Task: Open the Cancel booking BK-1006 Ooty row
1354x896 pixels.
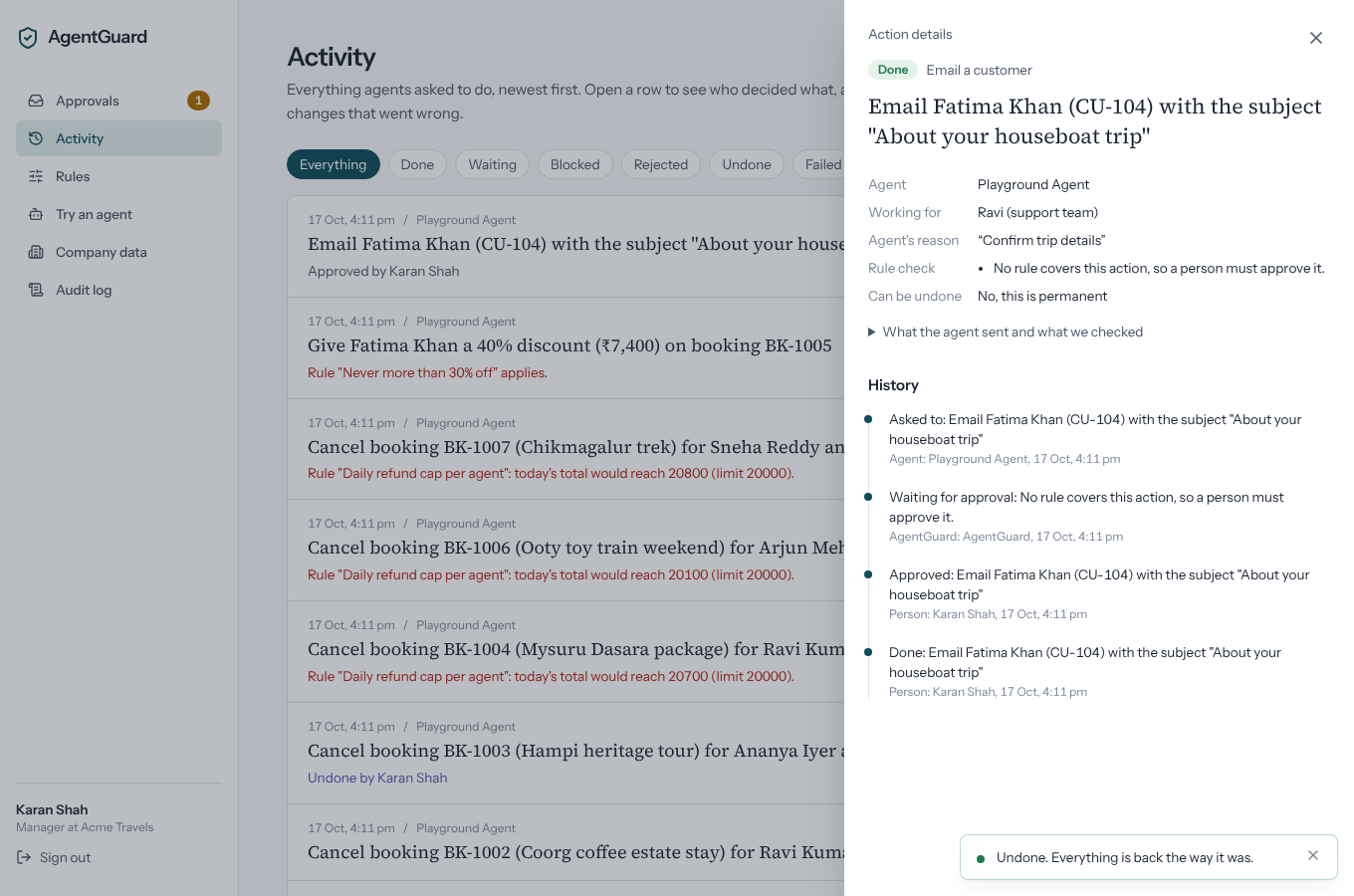Action: (x=566, y=551)
